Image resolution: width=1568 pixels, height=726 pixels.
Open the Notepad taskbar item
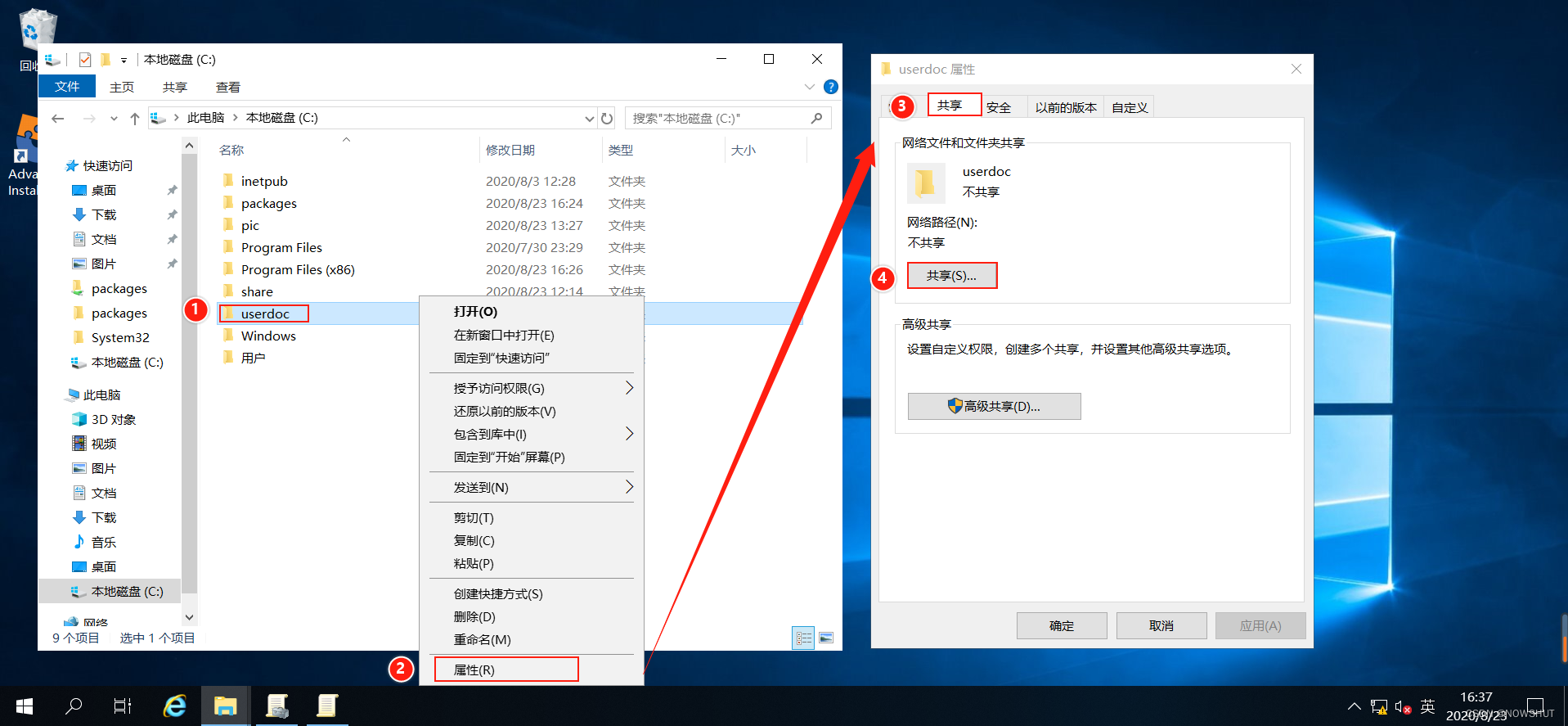327,706
